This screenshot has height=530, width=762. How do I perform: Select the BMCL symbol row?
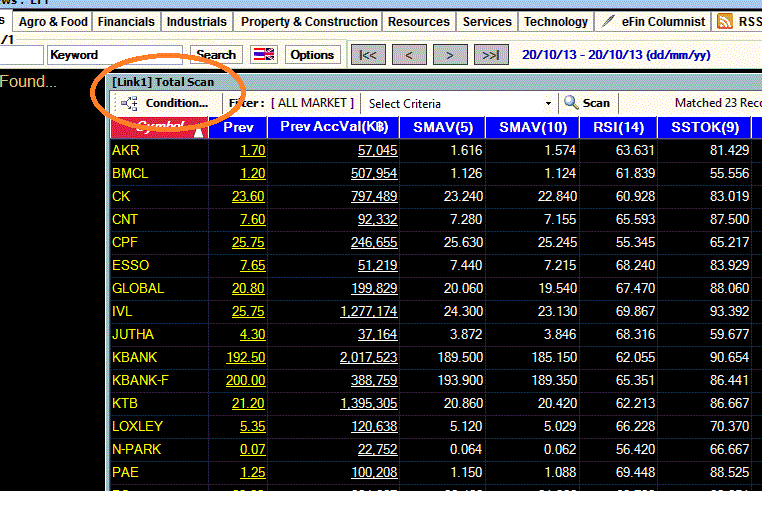(x=130, y=173)
